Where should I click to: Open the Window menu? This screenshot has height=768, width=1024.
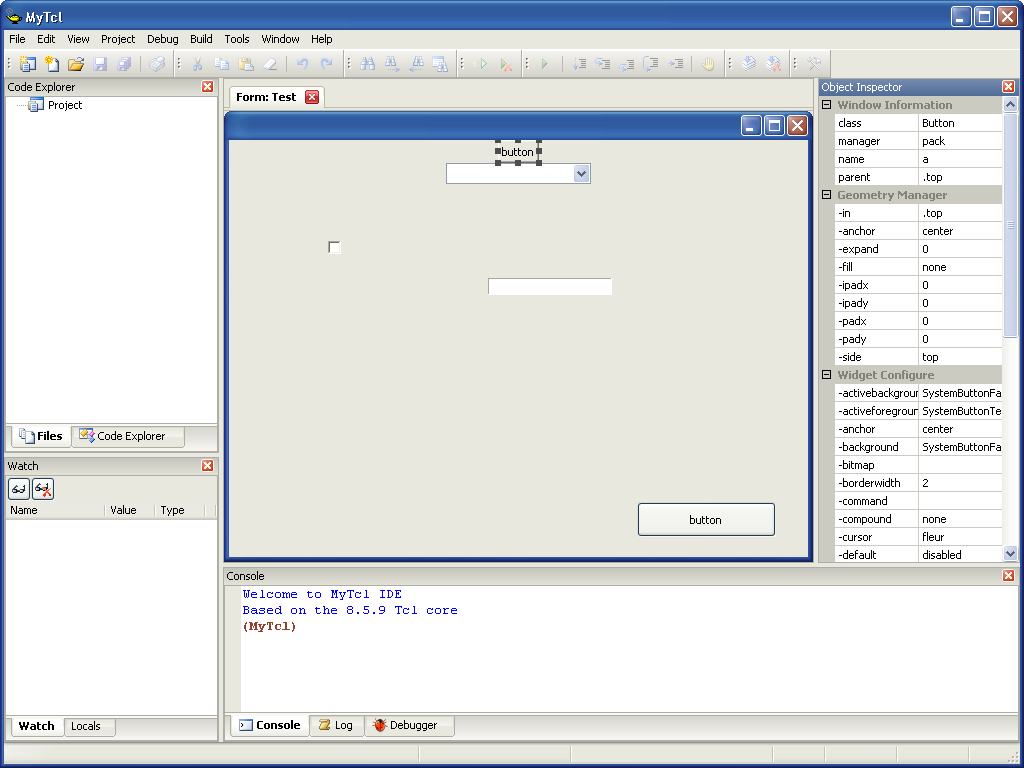(280, 39)
